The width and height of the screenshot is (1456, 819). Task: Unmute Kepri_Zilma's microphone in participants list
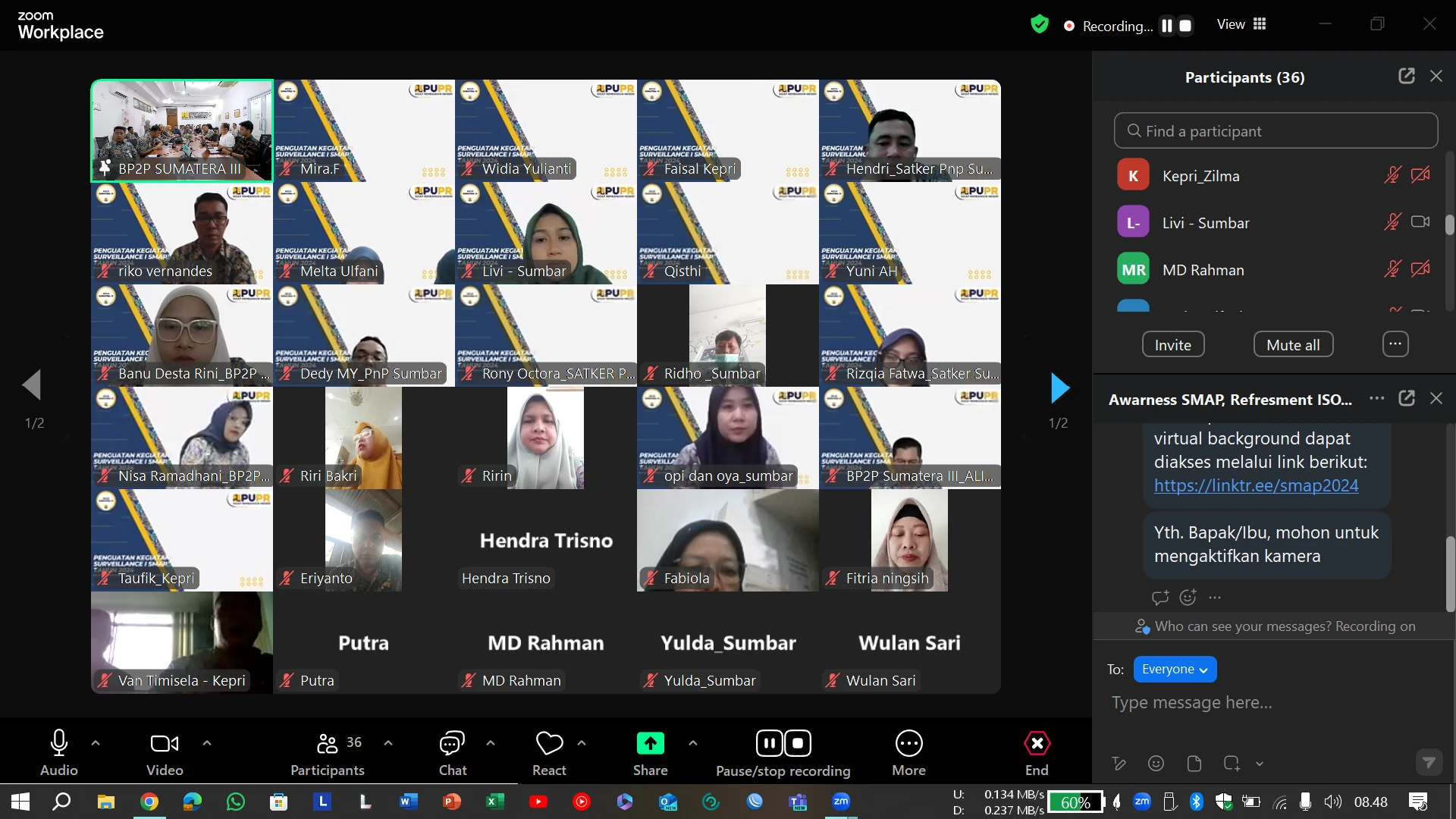point(1392,176)
